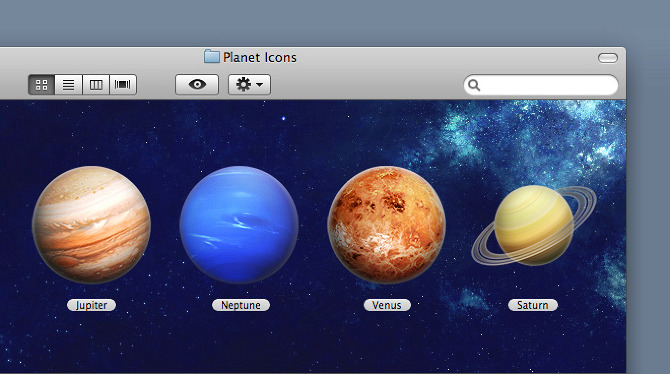670x374 pixels.
Task: Click the Planet Icons folder icon in title
Action: [212, 56]
